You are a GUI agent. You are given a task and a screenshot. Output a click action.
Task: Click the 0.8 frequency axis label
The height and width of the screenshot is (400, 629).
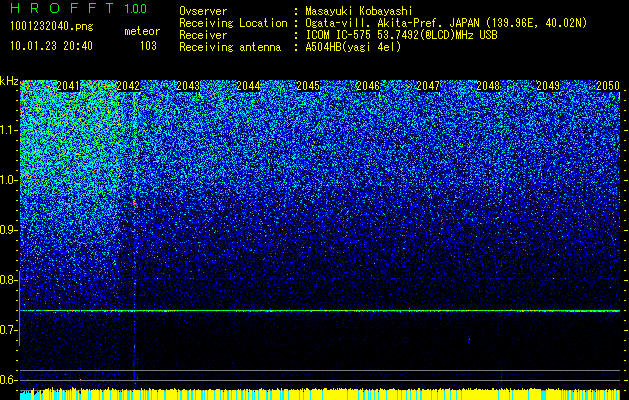pyautogui.click(x=8, y=280)
